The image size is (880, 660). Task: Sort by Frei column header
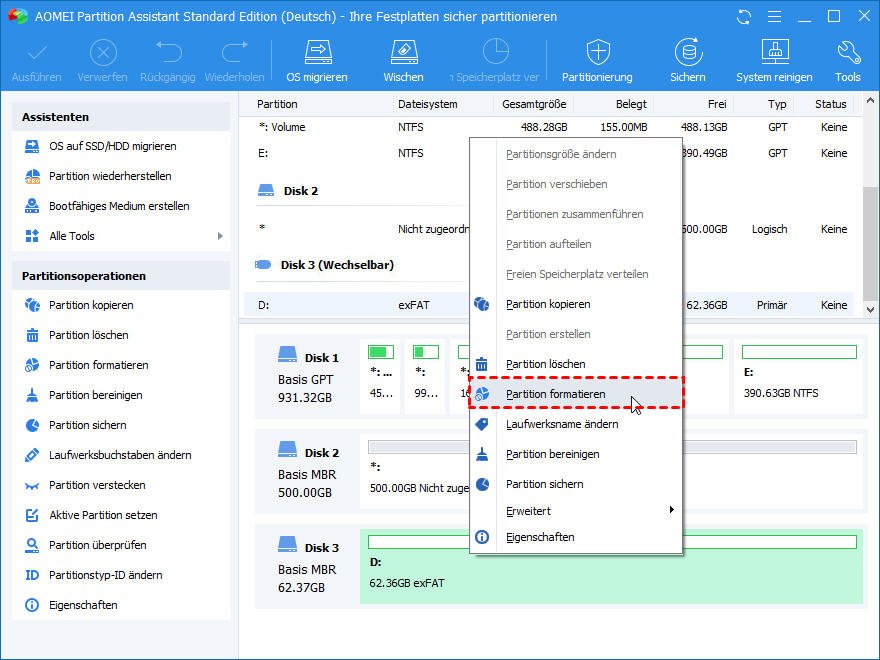coord(717,104)
